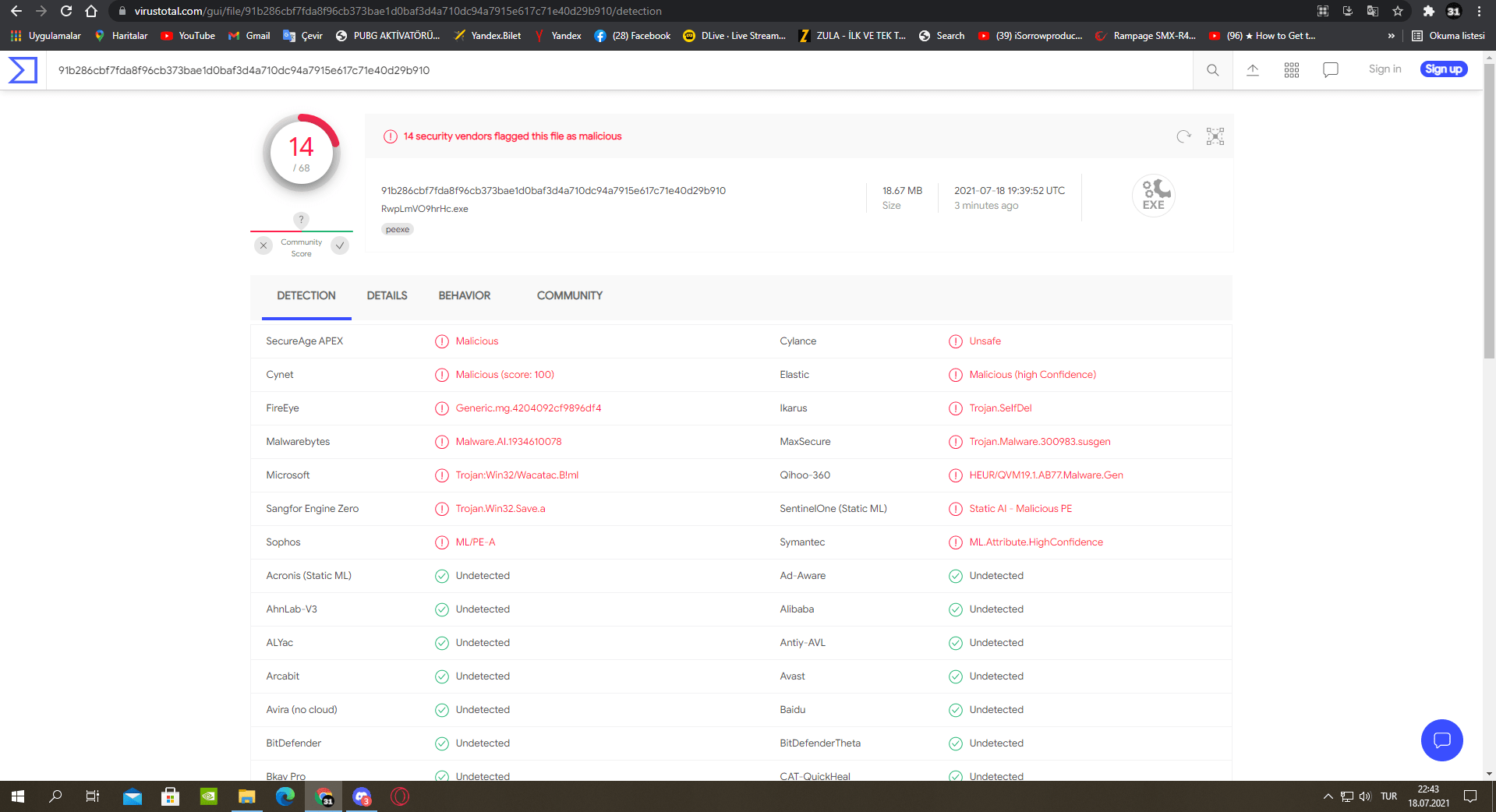Bookmark this page with the star icon
1496x812 pixels.
1398,11
